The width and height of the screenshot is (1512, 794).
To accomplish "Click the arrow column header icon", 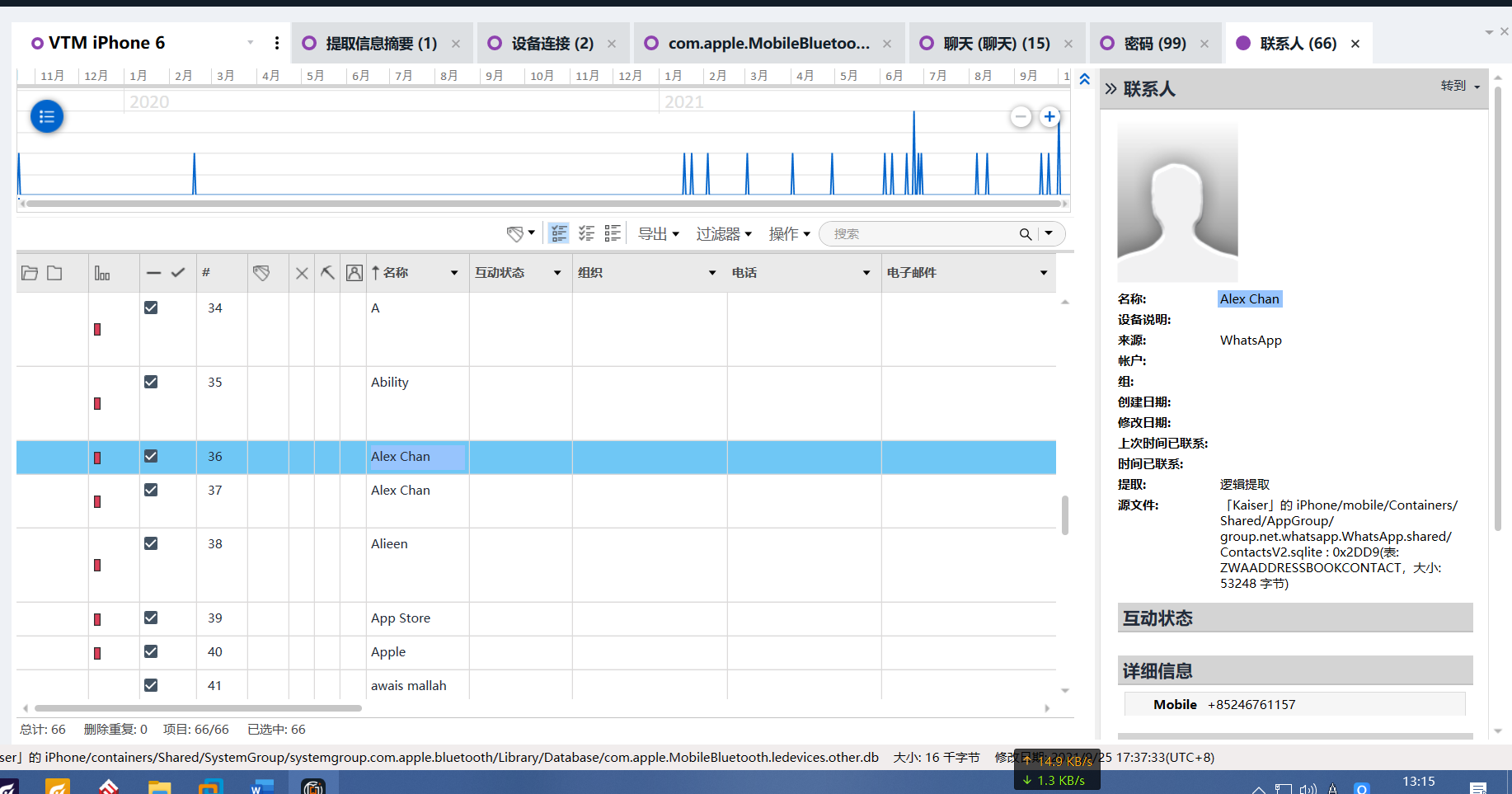I will [327, 273].
